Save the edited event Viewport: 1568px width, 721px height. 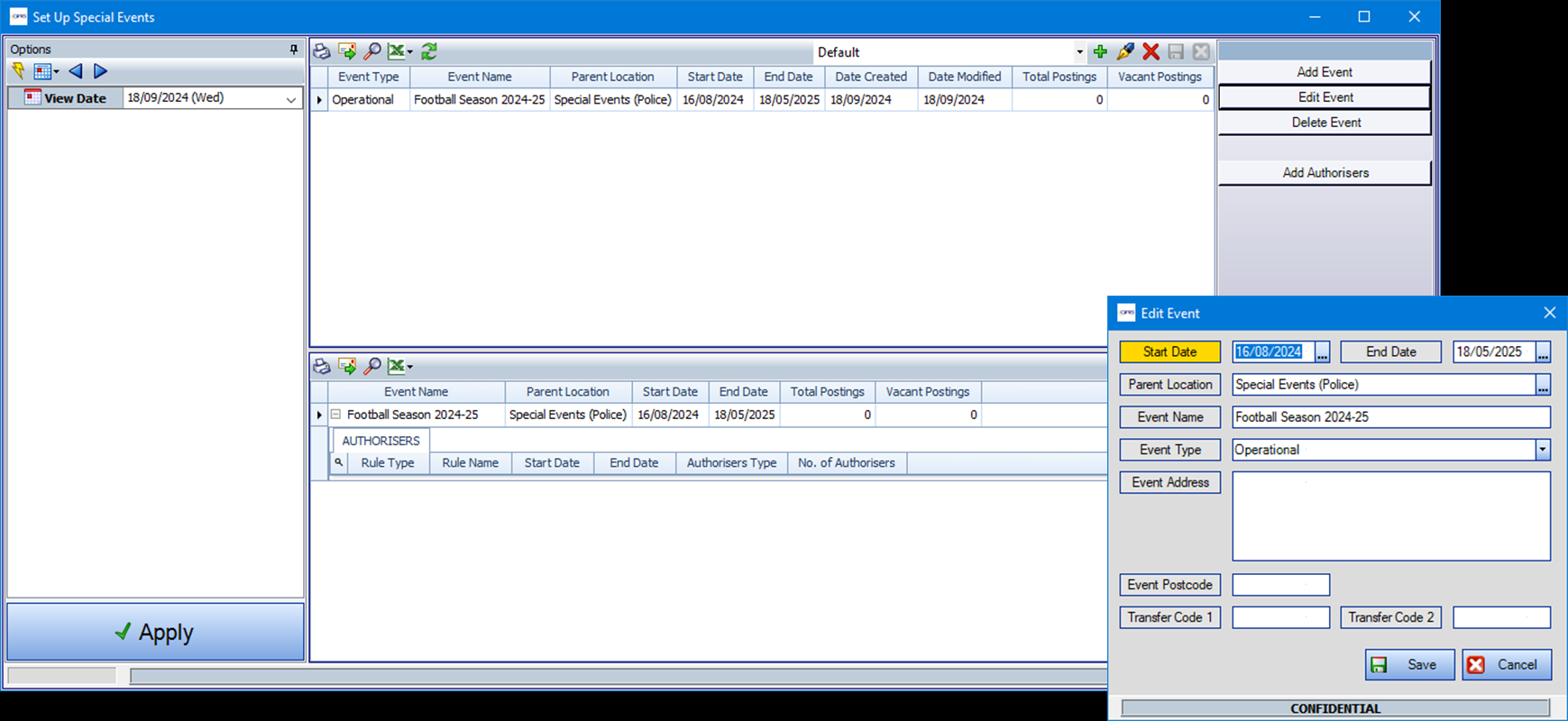point(1408,665)
